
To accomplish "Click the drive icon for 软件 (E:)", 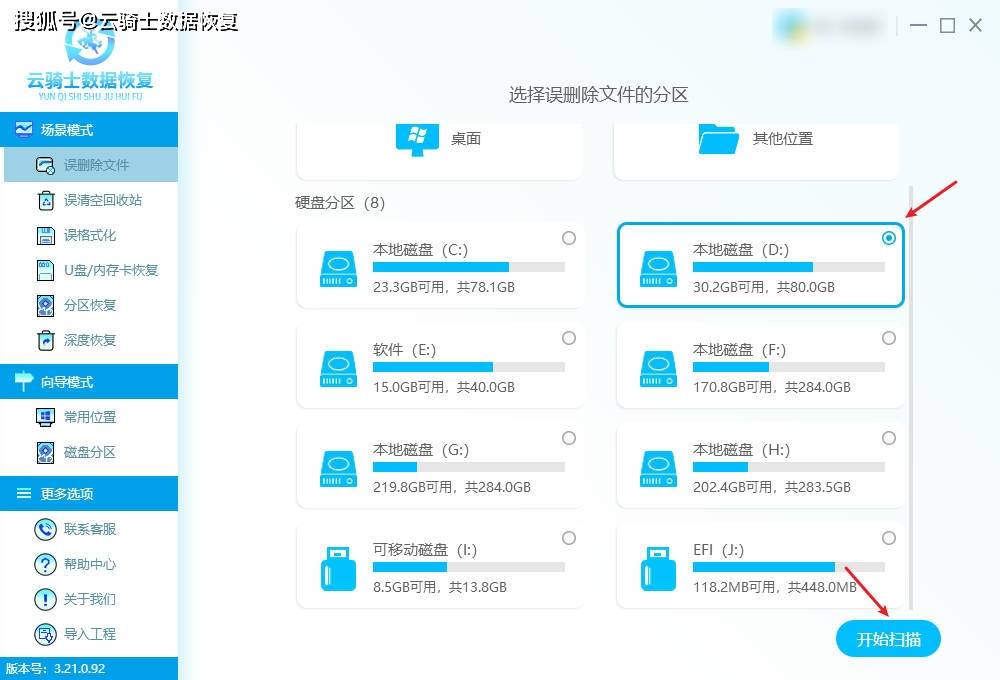I will 339,369.
